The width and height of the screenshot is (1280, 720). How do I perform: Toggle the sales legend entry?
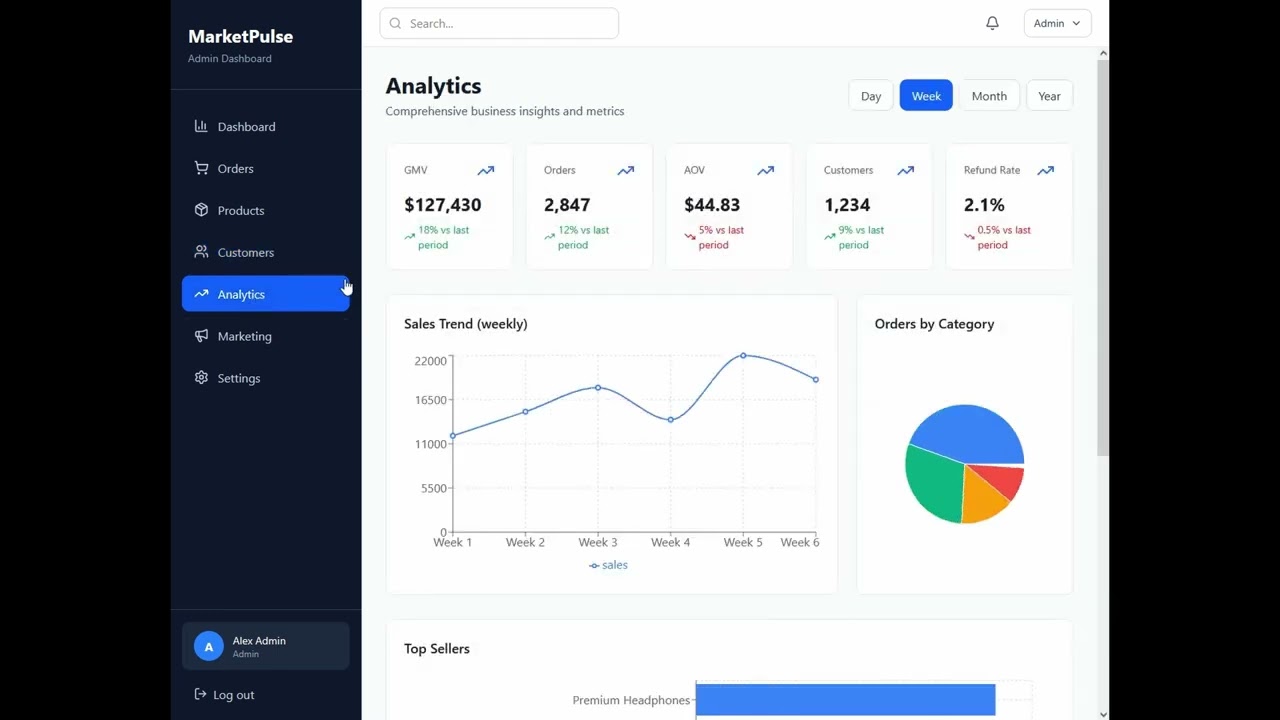click(608, 565)
